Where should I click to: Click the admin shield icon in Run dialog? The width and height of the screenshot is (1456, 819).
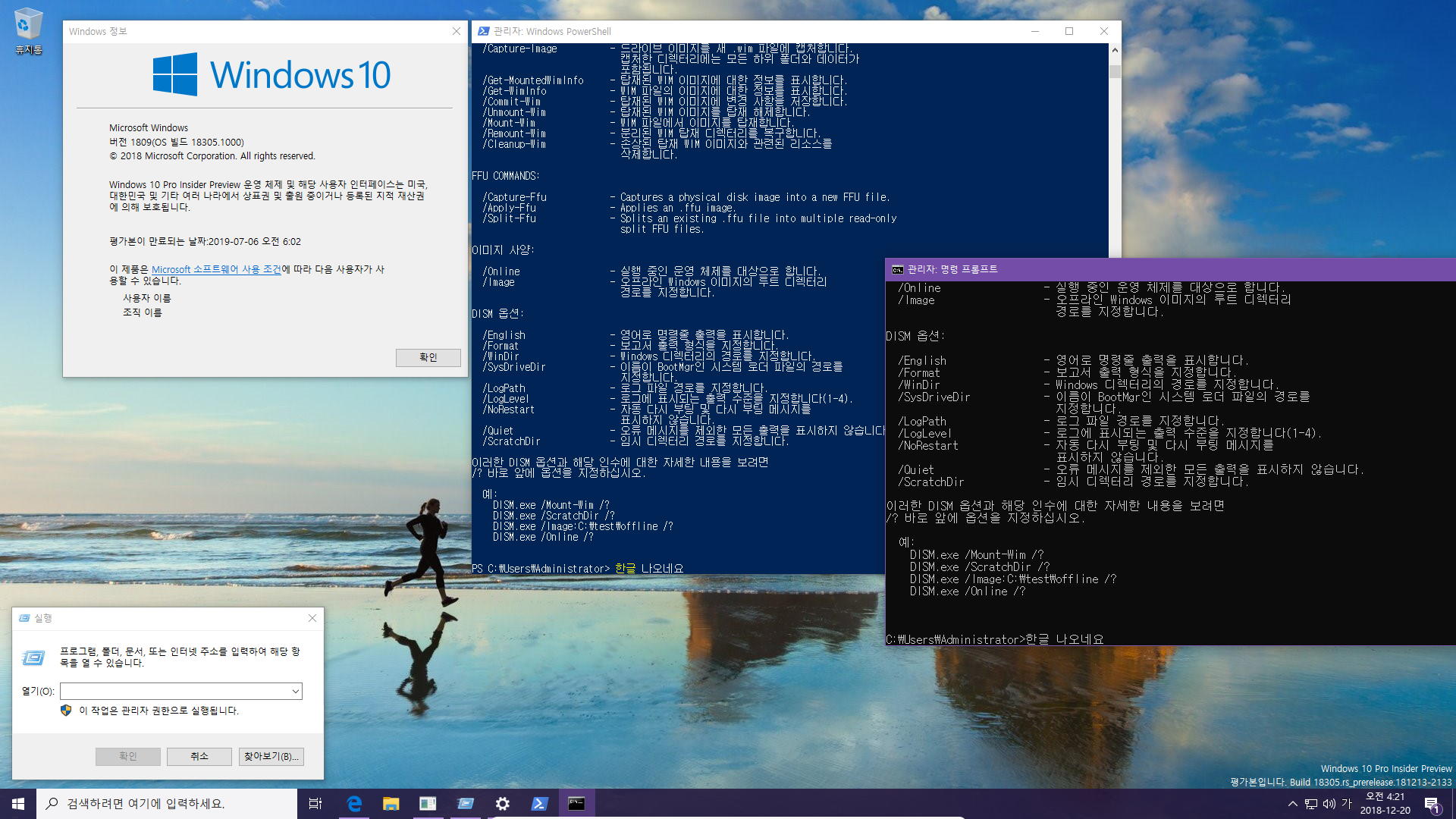pos(66,711)
